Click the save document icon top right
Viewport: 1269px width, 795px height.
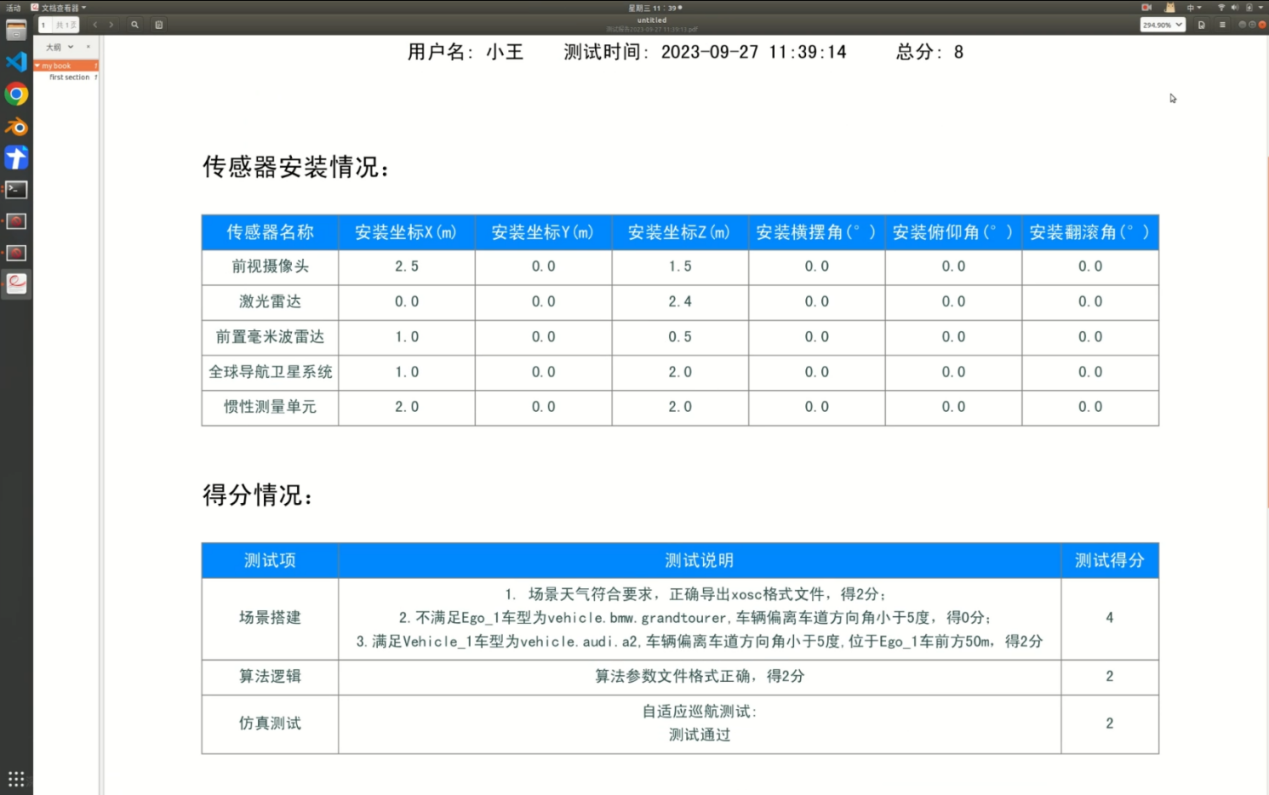coord(1201,24)
